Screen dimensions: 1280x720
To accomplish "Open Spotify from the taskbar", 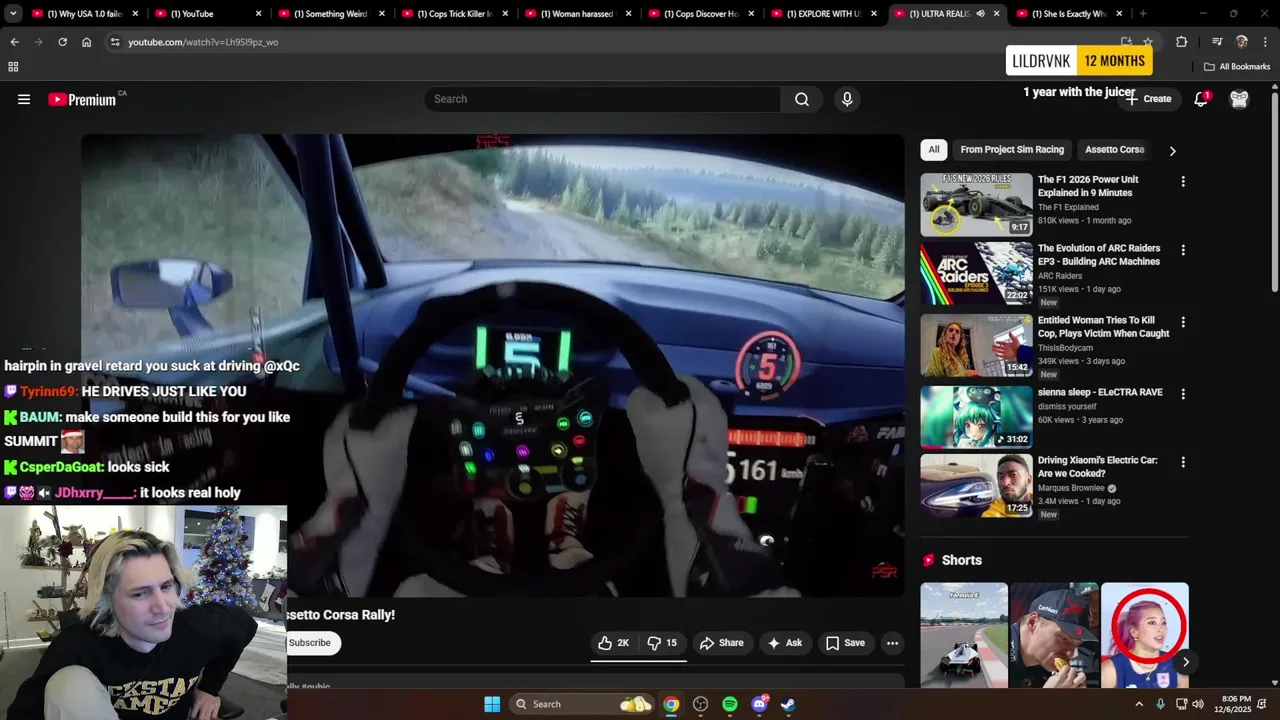I will tap(730, 704).
